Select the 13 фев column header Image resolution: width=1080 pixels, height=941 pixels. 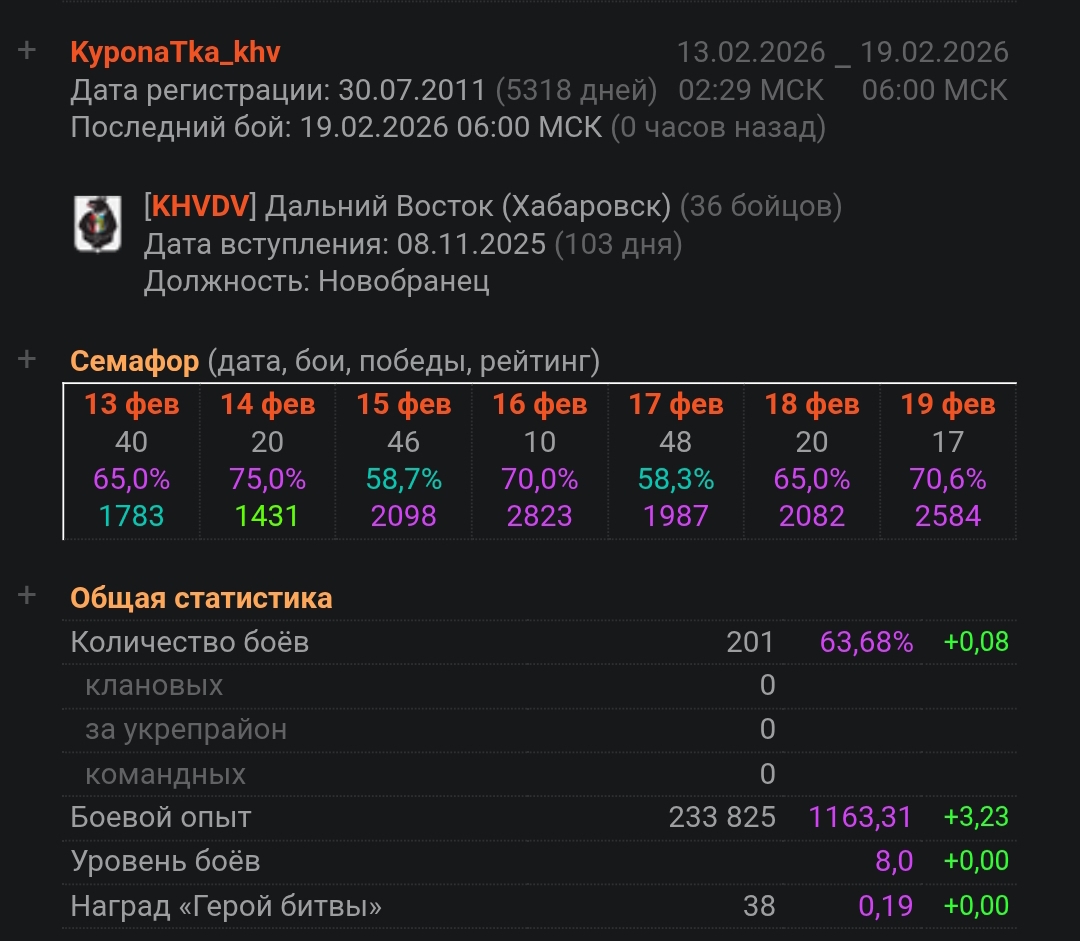(132, 404)
